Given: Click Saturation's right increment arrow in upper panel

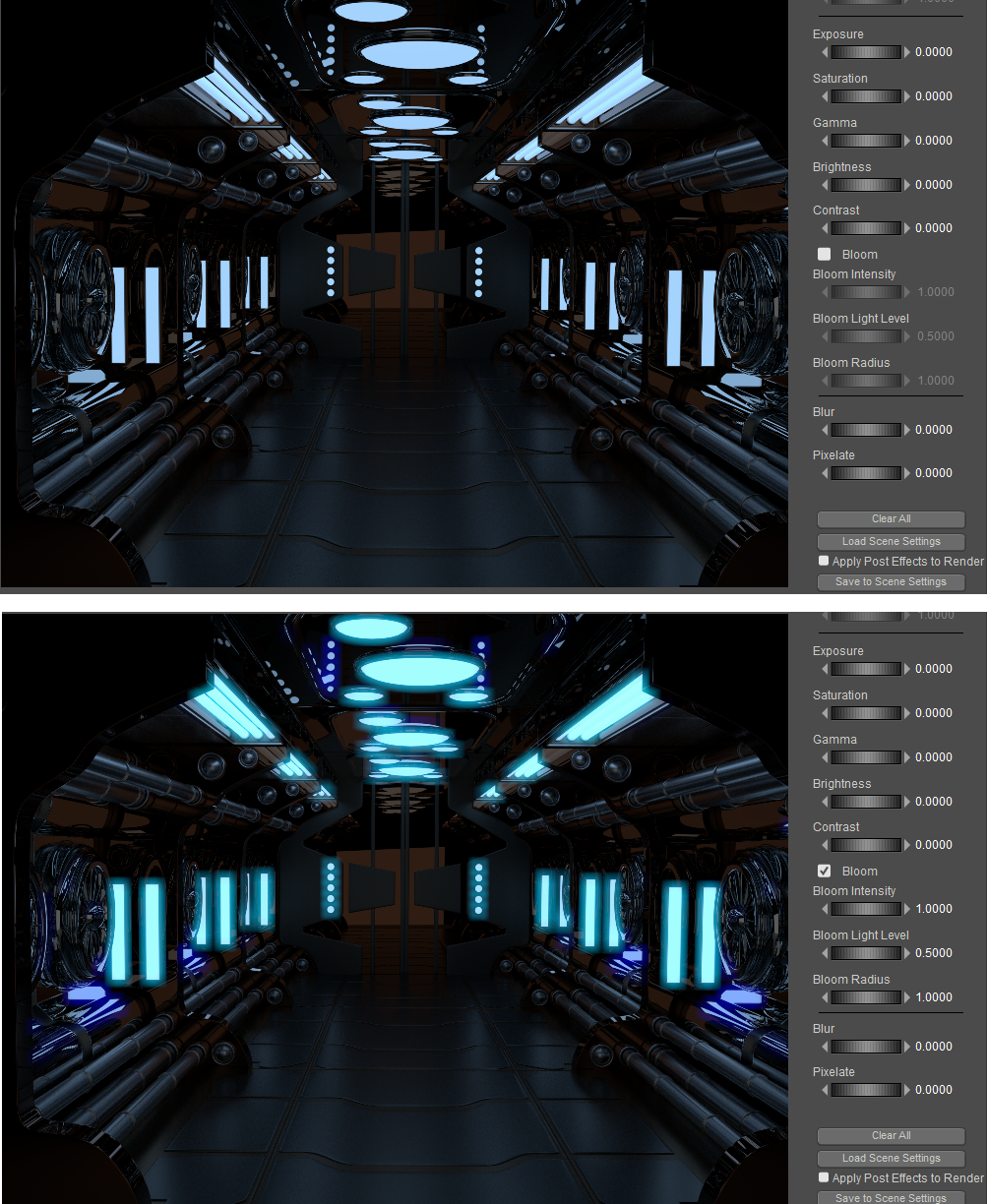Looking at the screenshot, I should 907,96.
